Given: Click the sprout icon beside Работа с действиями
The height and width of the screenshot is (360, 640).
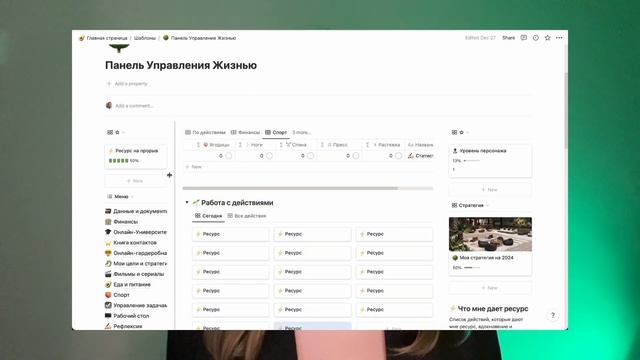Looking at the screenshot, I should pyautogui.click(x=196, y=202).
